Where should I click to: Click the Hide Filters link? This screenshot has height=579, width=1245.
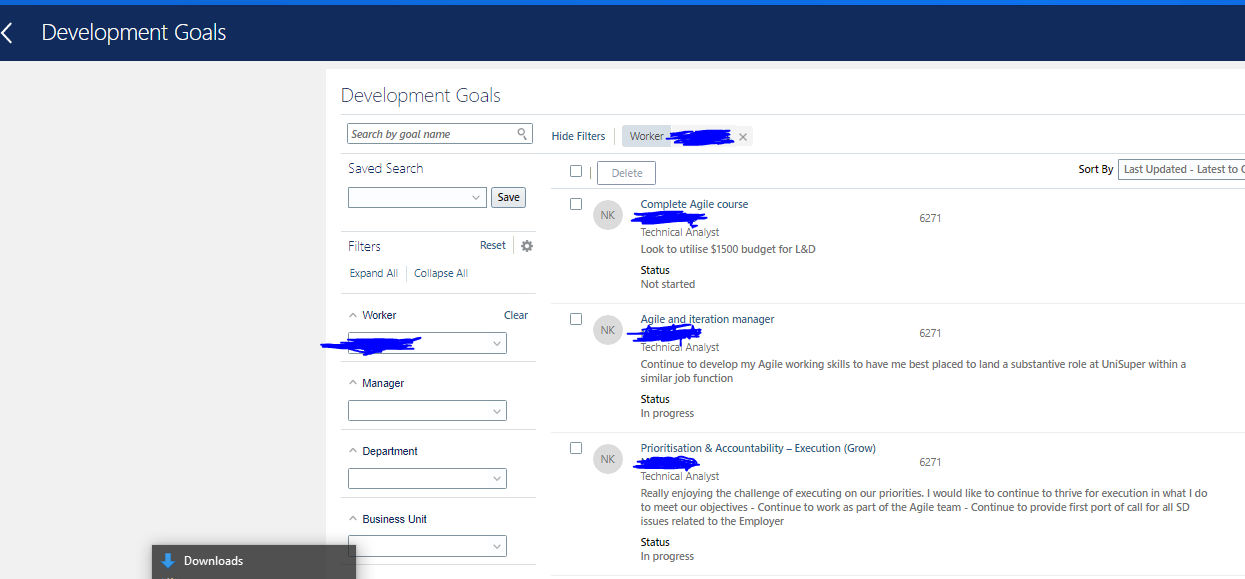[x=578, y=135]
